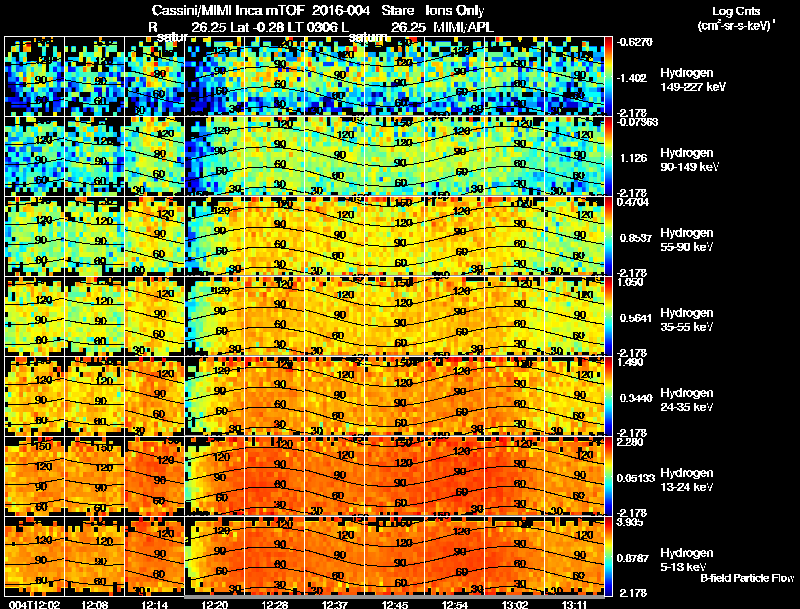
Task: Click the '12:20' time axis label
Action: pos(215,604)
